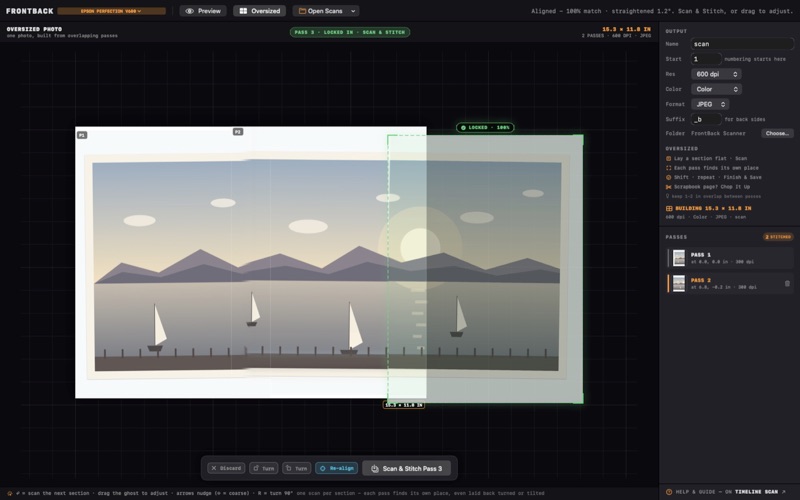The height and width of the screenshot is (500, 800).
Task: Click the Locked 100% badge above ghost
Action: 485,128
